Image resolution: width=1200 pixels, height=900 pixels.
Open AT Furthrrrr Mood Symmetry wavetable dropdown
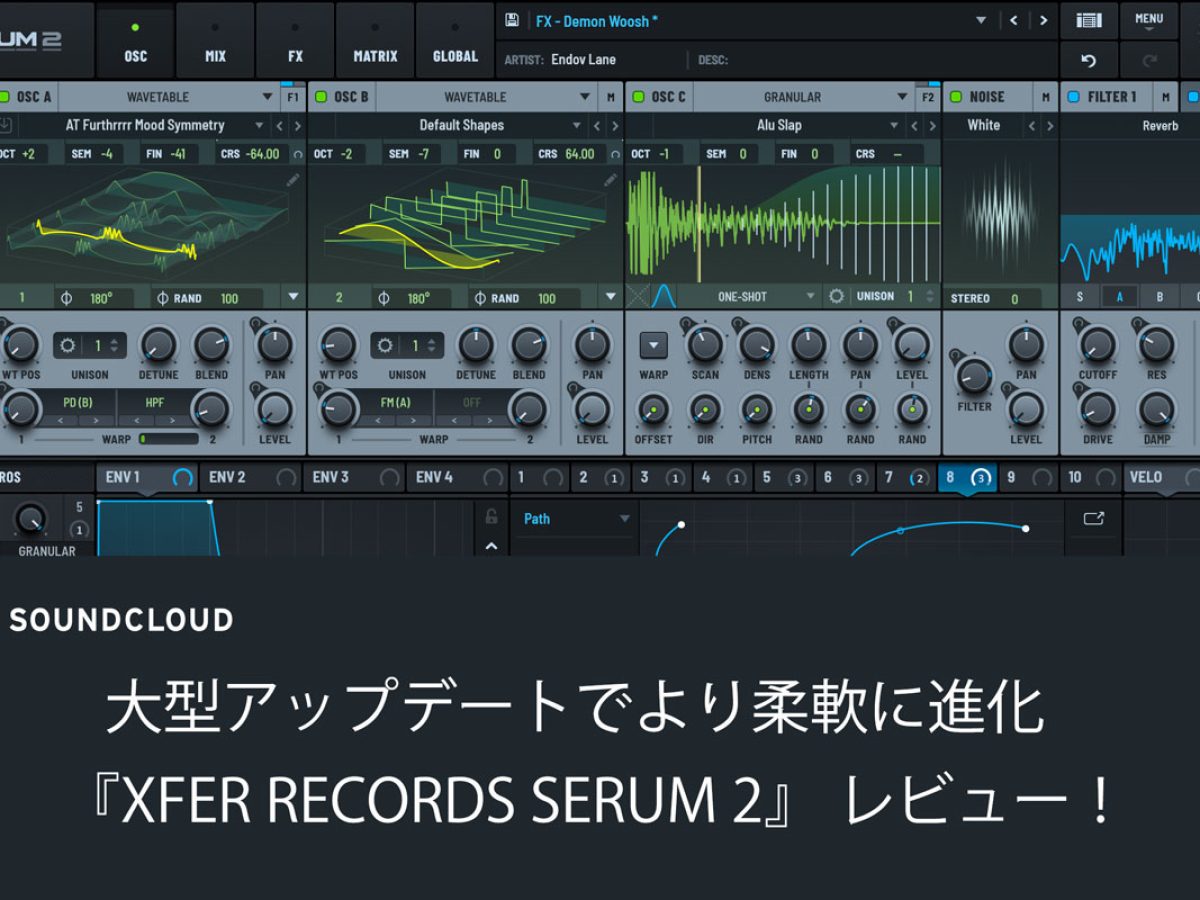(144, 126)
